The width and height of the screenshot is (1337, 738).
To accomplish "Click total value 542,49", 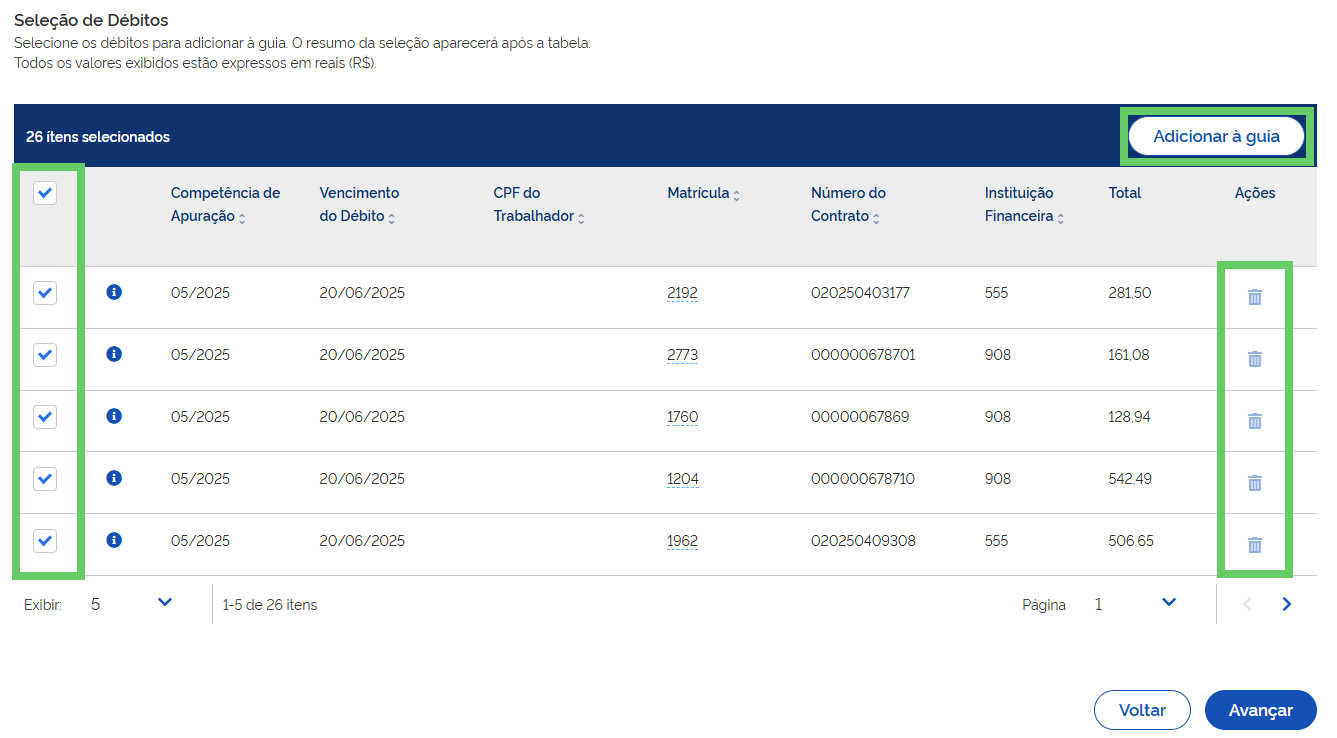I will tap(1130, 479).
